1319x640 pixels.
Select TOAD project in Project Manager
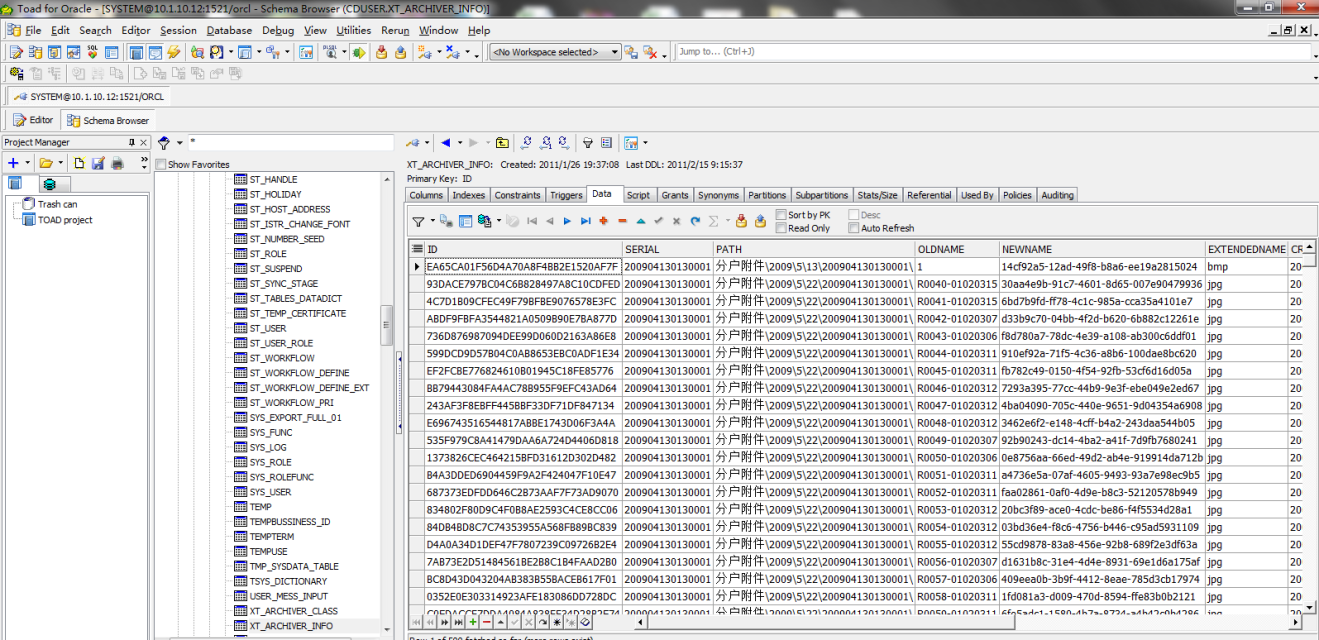(65, 220)
